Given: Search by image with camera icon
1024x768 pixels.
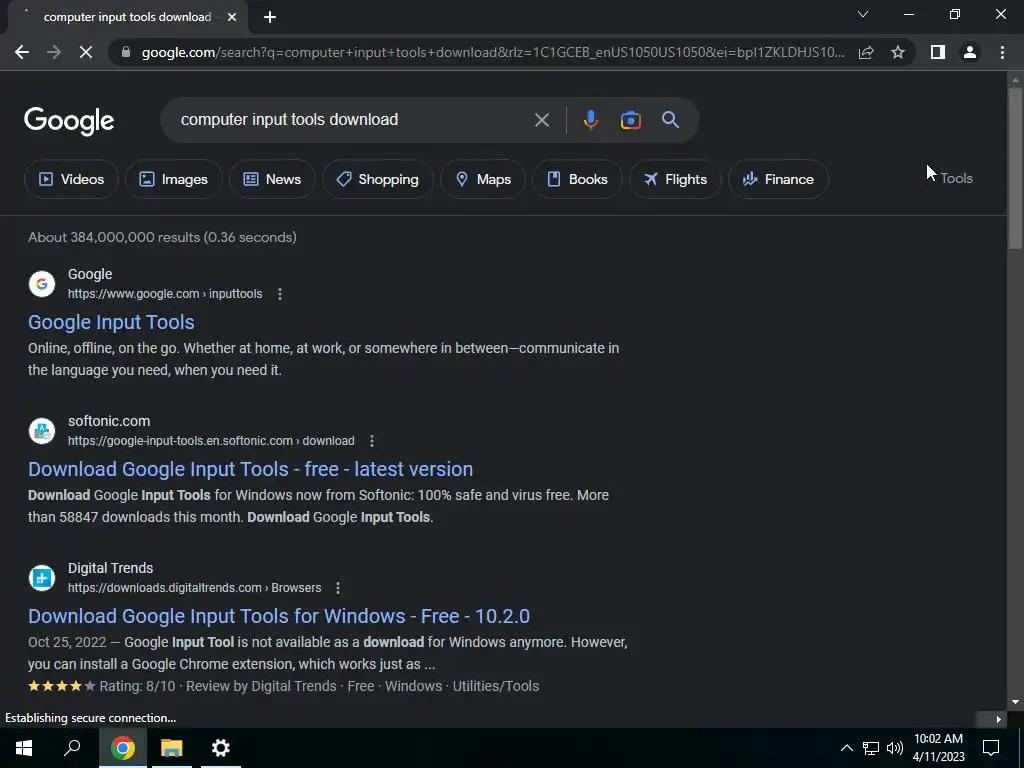Looking at the screenshot, I should (630, 120).
